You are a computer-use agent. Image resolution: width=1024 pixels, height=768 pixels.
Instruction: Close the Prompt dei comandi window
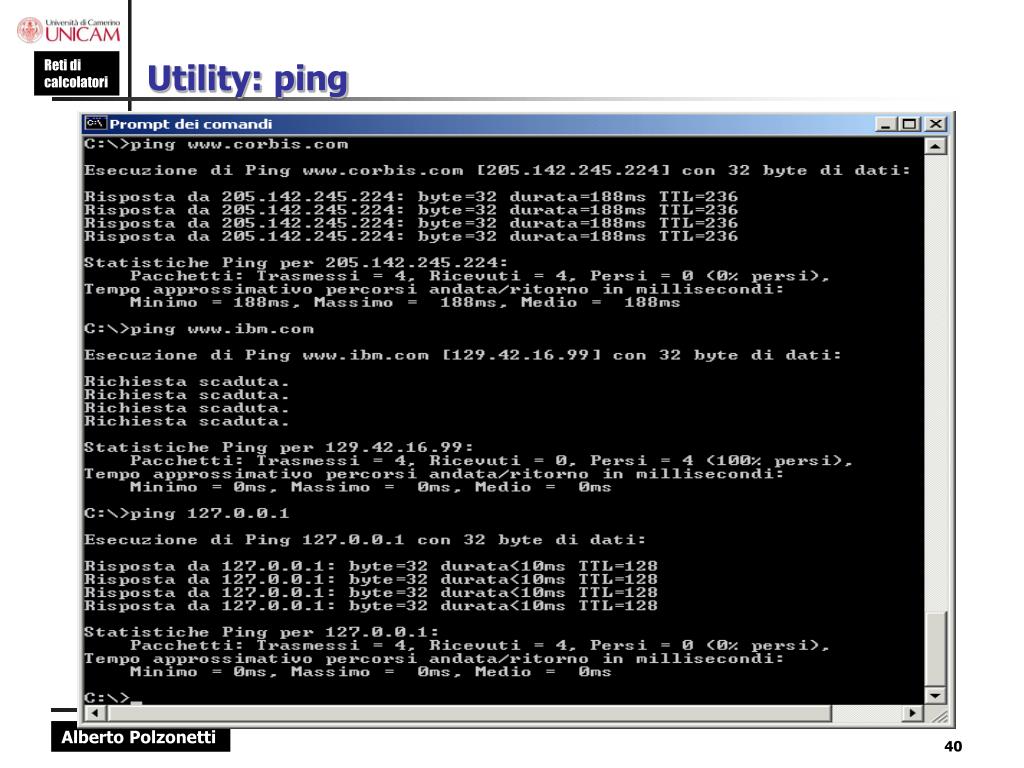936,124
